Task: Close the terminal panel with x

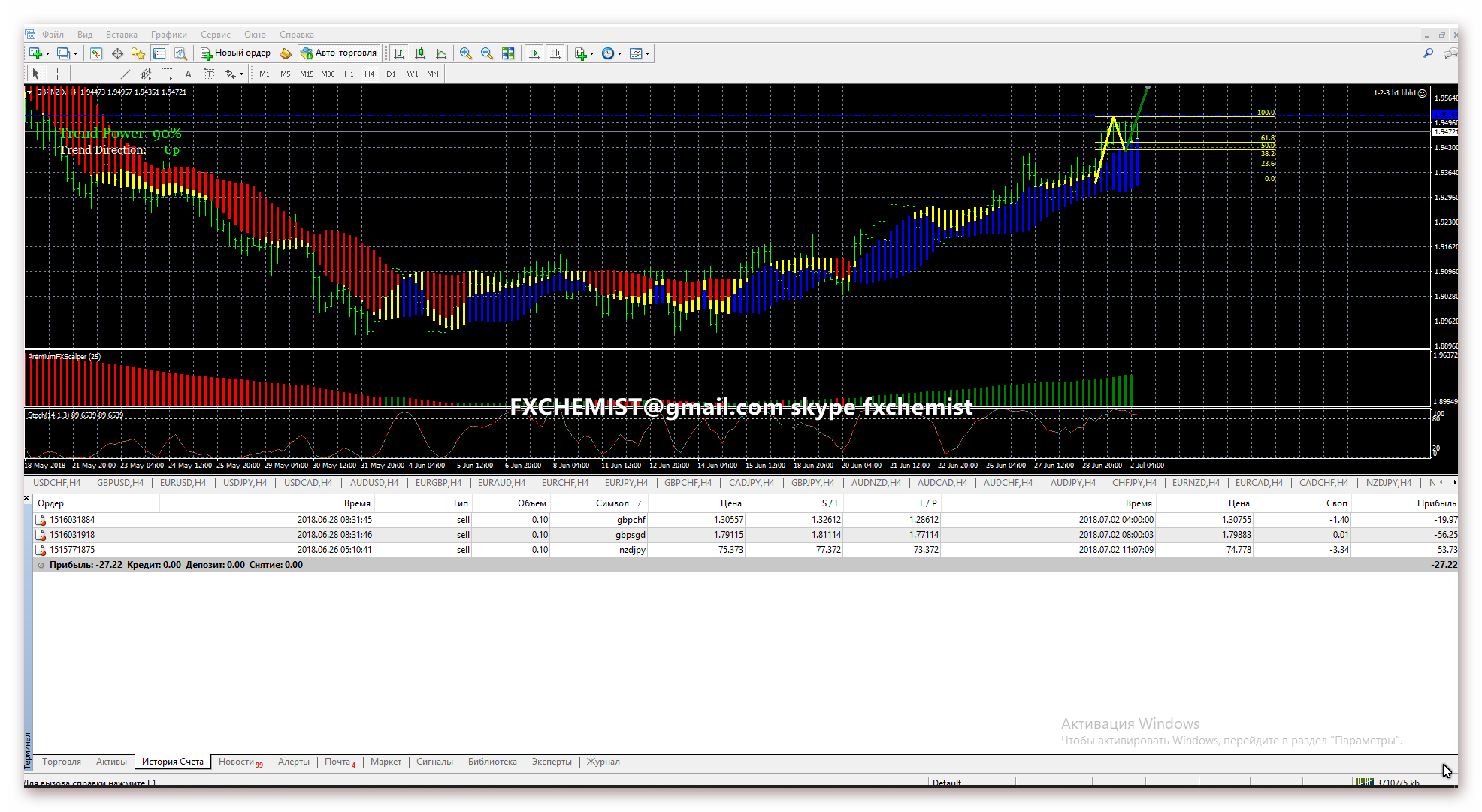Action: 27,497
